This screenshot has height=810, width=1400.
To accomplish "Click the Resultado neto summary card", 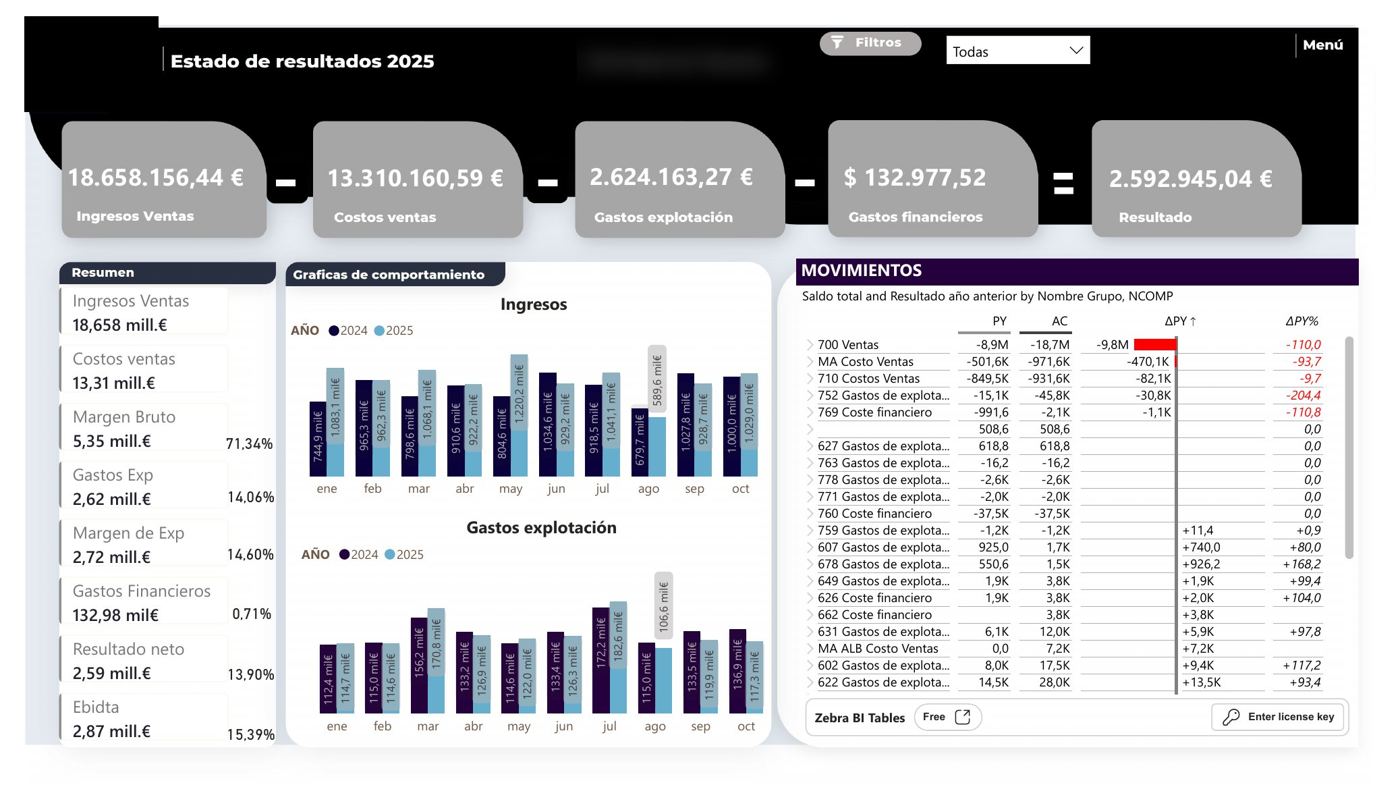I will click(x=144, y=660).
